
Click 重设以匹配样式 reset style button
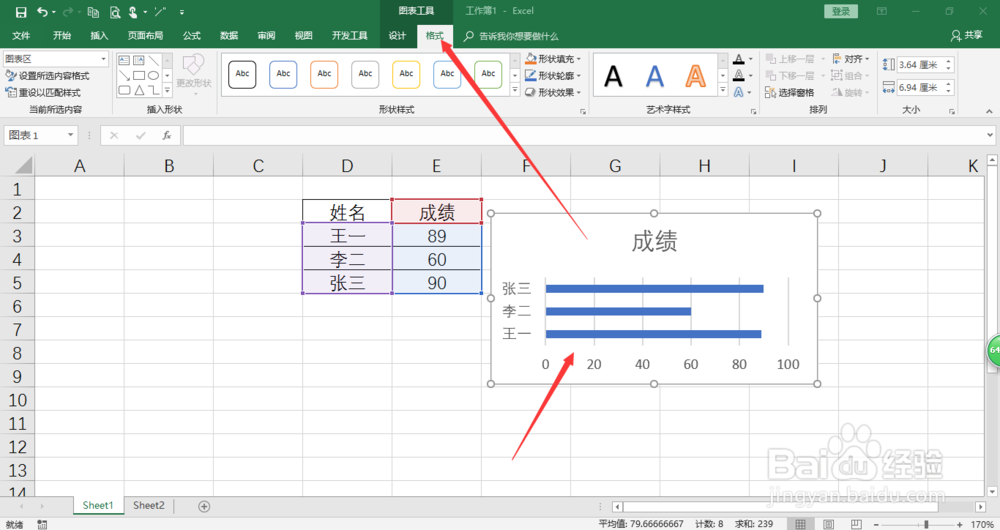(43, 92)
